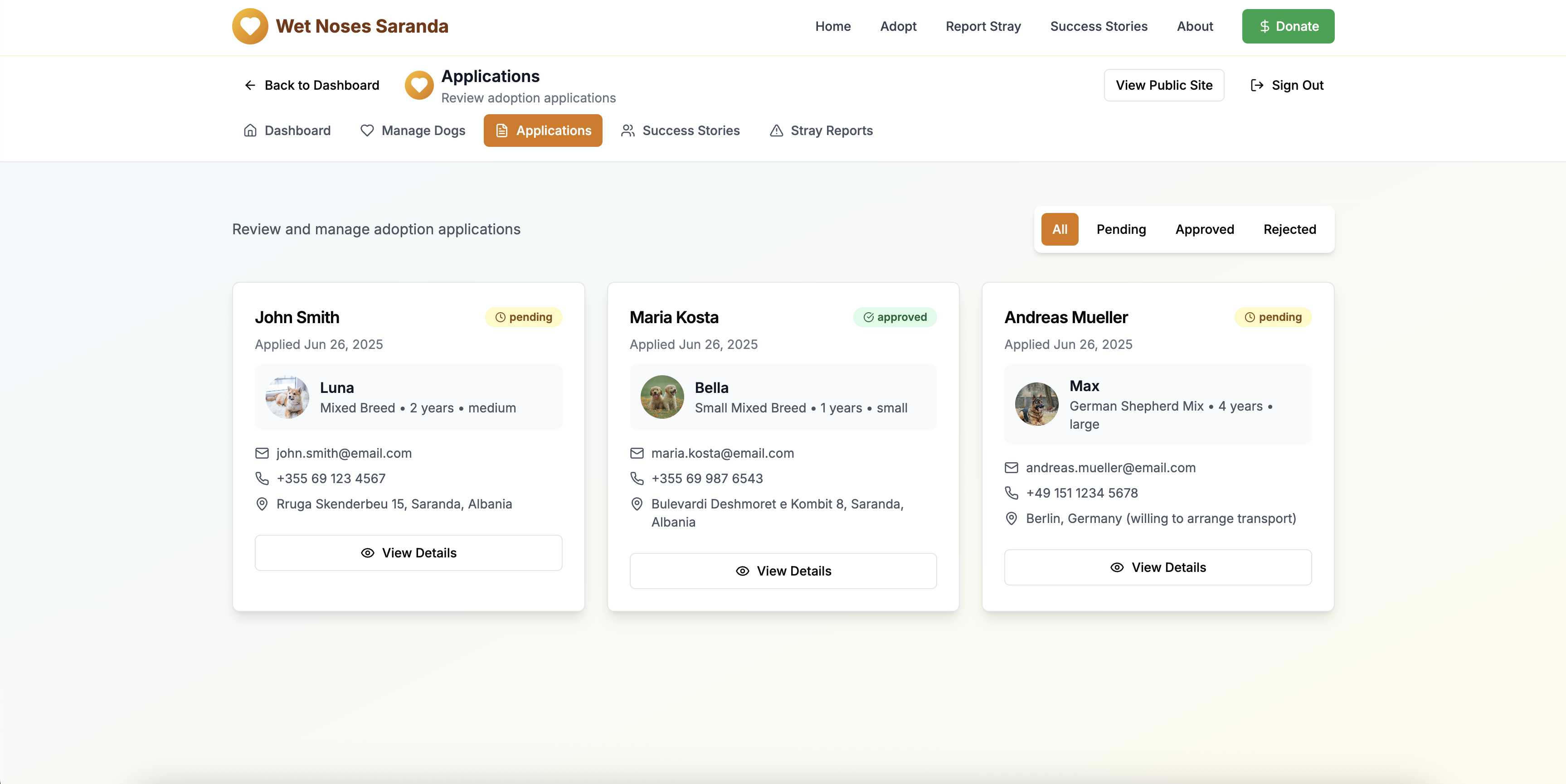Click the Sign Out door icon

pos(1257,85)
